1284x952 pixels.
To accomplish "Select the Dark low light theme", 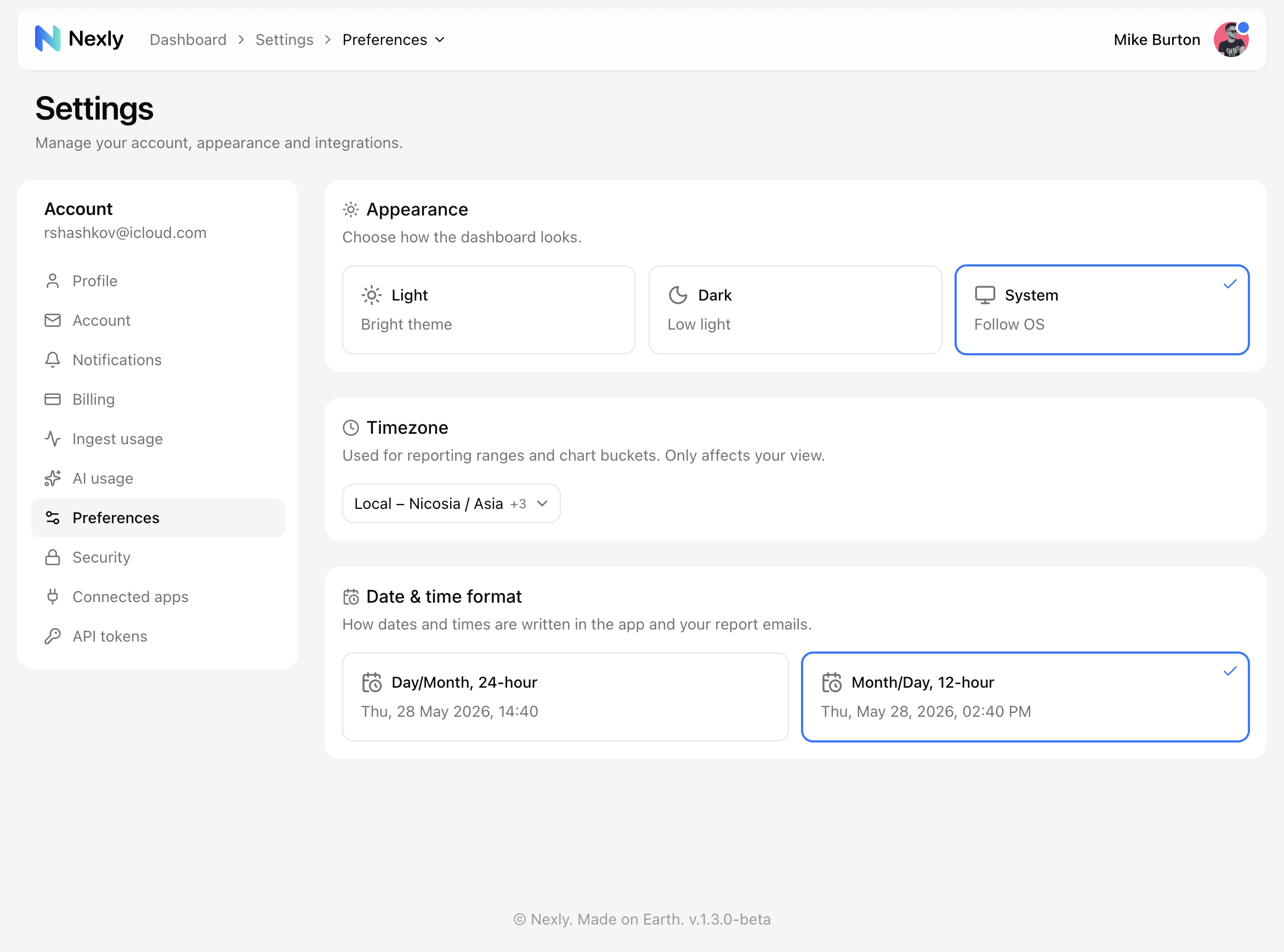I will [x=795, y=310].
